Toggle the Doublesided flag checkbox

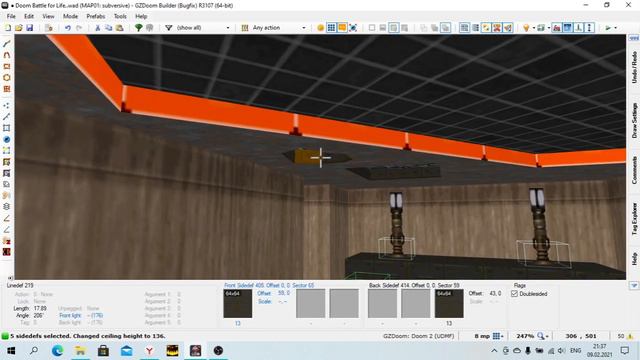tap(514, 294)
